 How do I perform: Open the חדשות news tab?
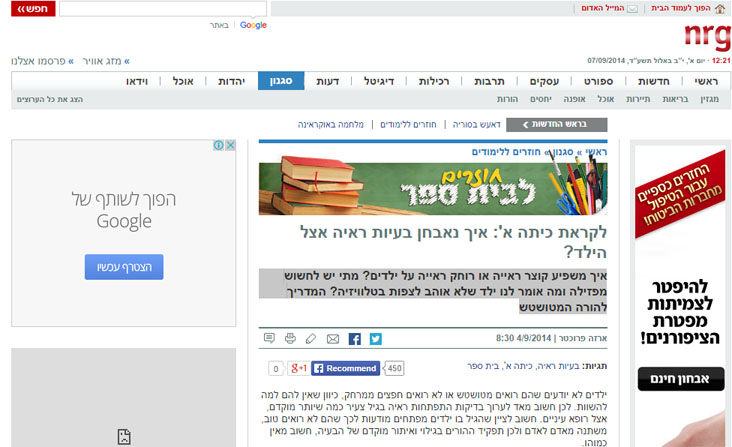point(654,81)
